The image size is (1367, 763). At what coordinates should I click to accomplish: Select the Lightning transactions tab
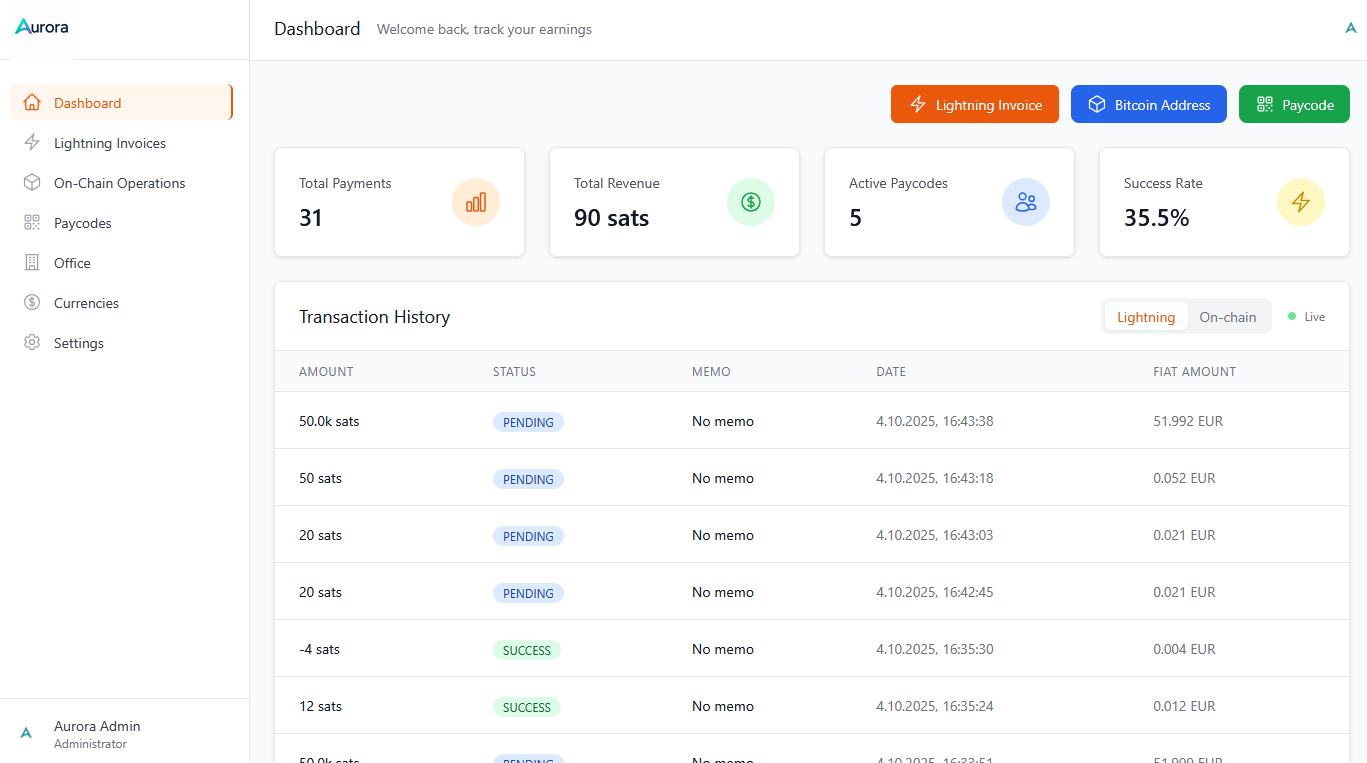tap(1145, 316)
